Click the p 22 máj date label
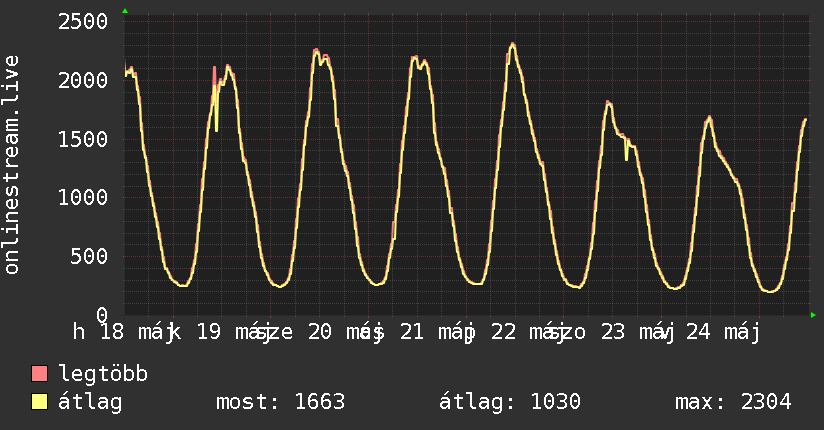This screenshot has width=824, height=430. pyautogui.click(x=517, y=332)
